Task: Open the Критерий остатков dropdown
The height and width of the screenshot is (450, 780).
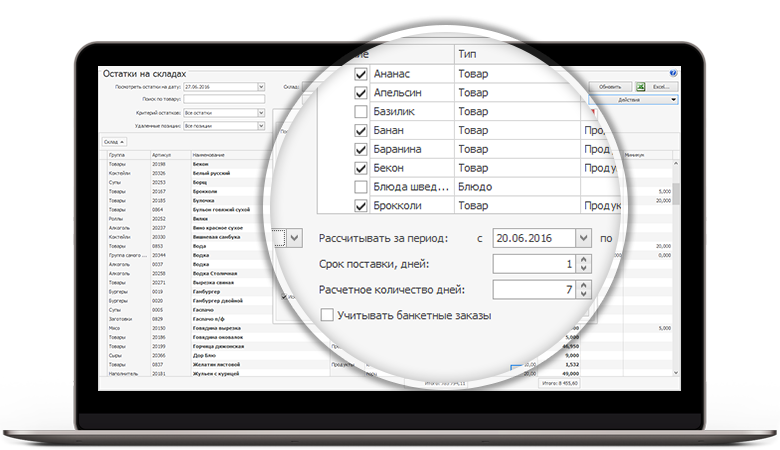Action: point(261,113)
